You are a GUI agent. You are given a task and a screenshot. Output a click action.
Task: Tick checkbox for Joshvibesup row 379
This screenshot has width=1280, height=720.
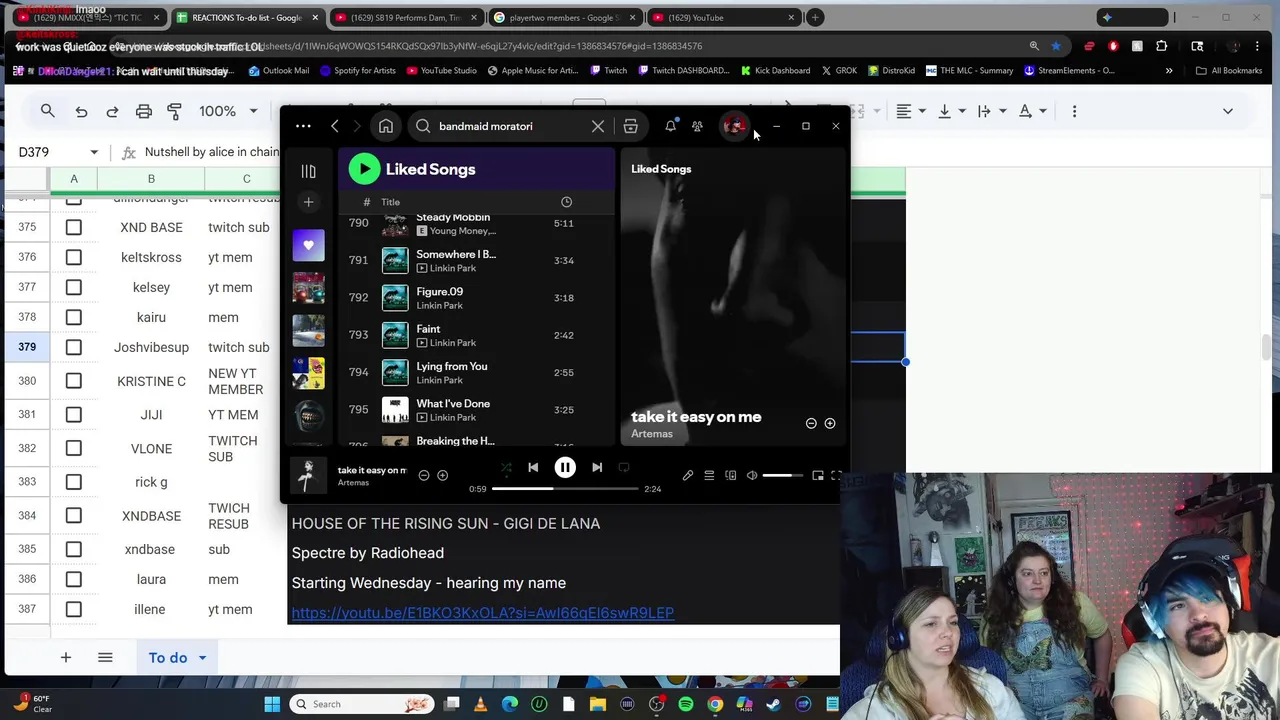pyautogui.click(x=74, y=347)
